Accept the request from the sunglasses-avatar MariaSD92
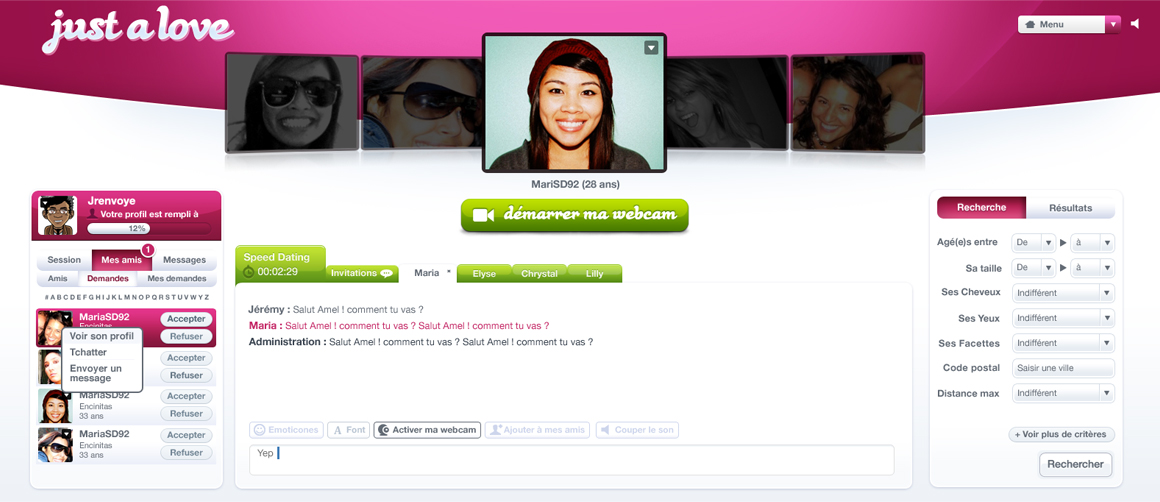 coord(186,435)
